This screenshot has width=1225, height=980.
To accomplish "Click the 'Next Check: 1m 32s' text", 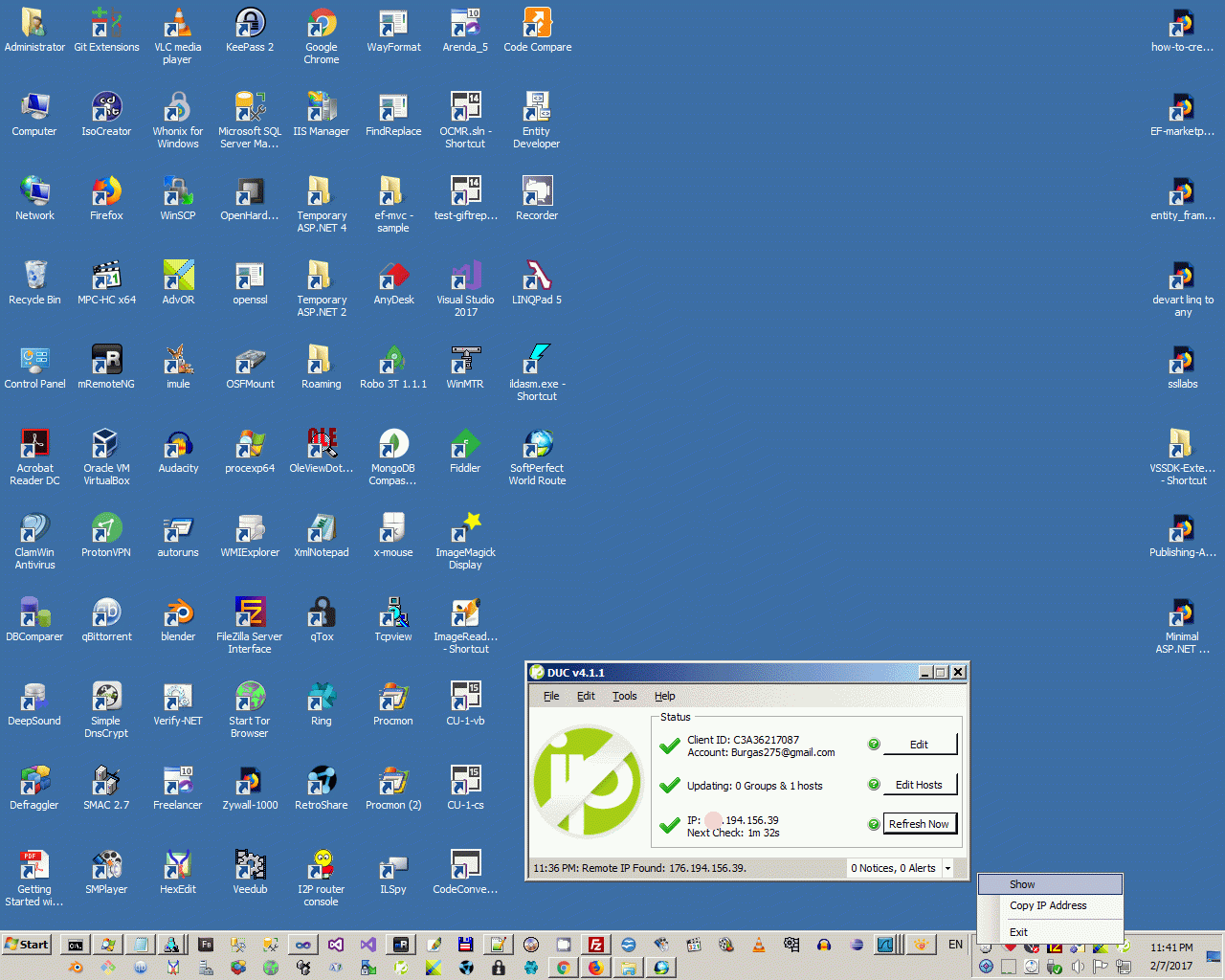I will 733,833.
